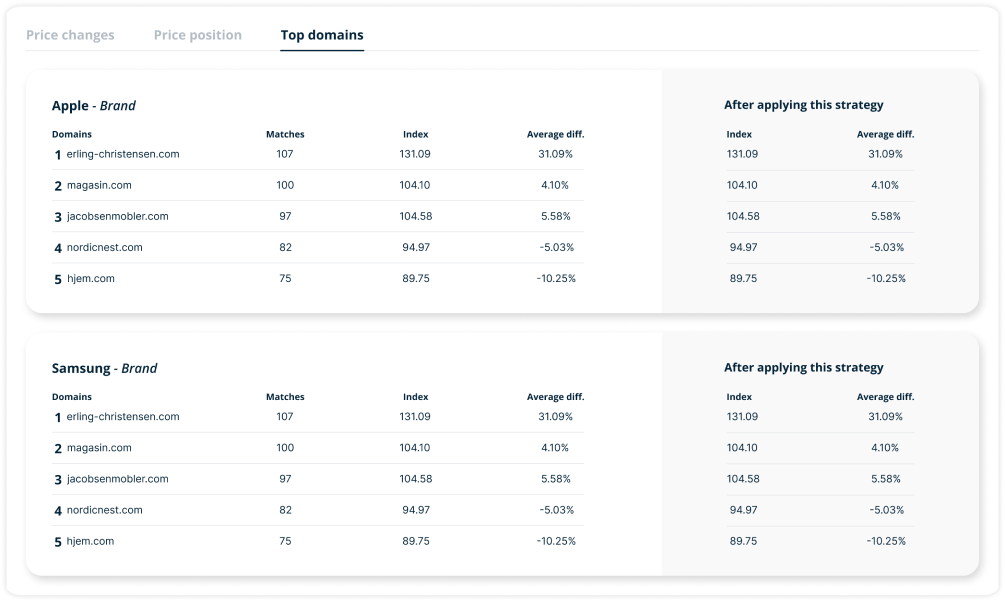
Task: Select the Top domains tab
Action: coord(322,35)
